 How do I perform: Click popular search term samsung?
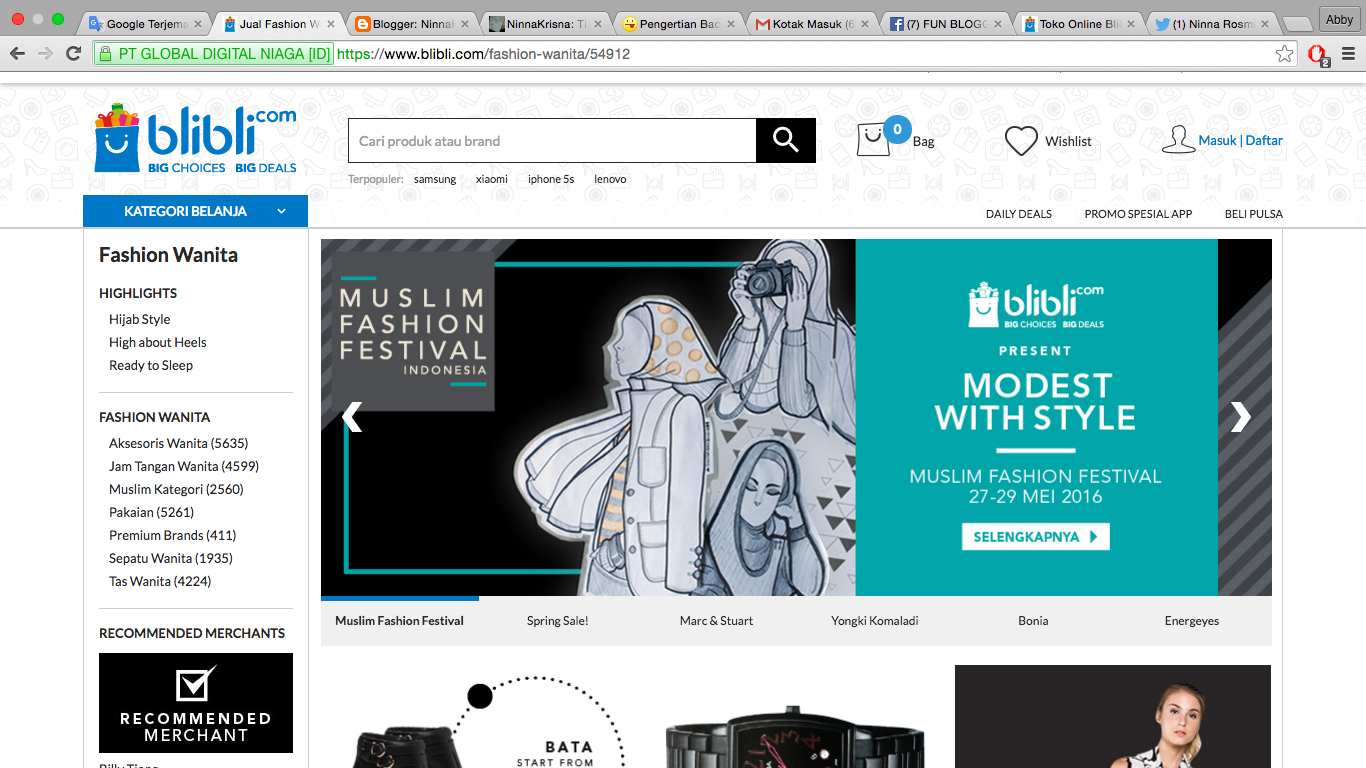pos(435,180)
